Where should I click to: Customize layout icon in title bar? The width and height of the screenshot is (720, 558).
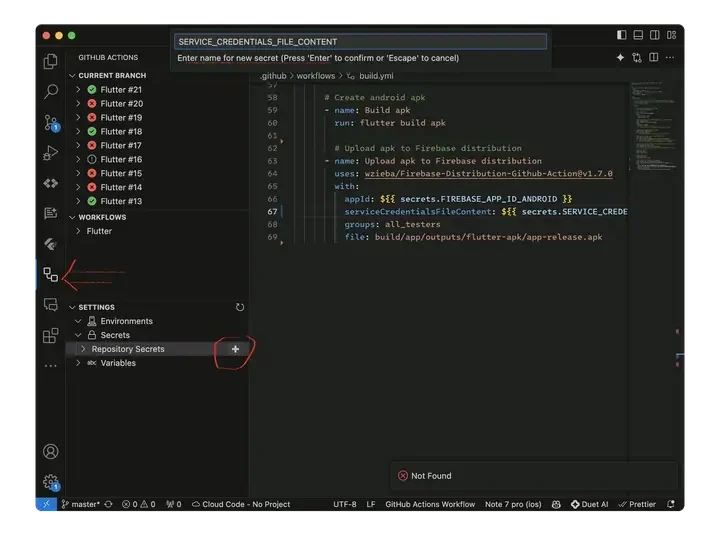(671, 35)
